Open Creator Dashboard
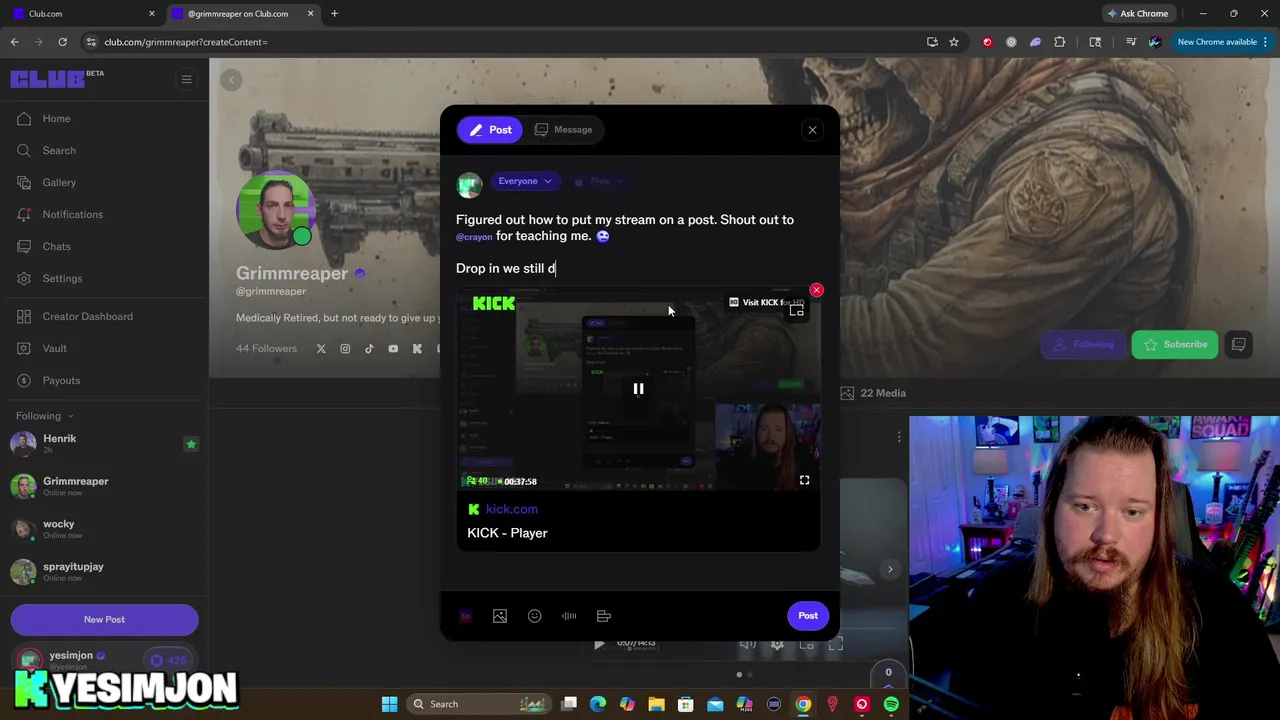The image size is (1280, 720). pyautogui.click(x=87, y=316)
